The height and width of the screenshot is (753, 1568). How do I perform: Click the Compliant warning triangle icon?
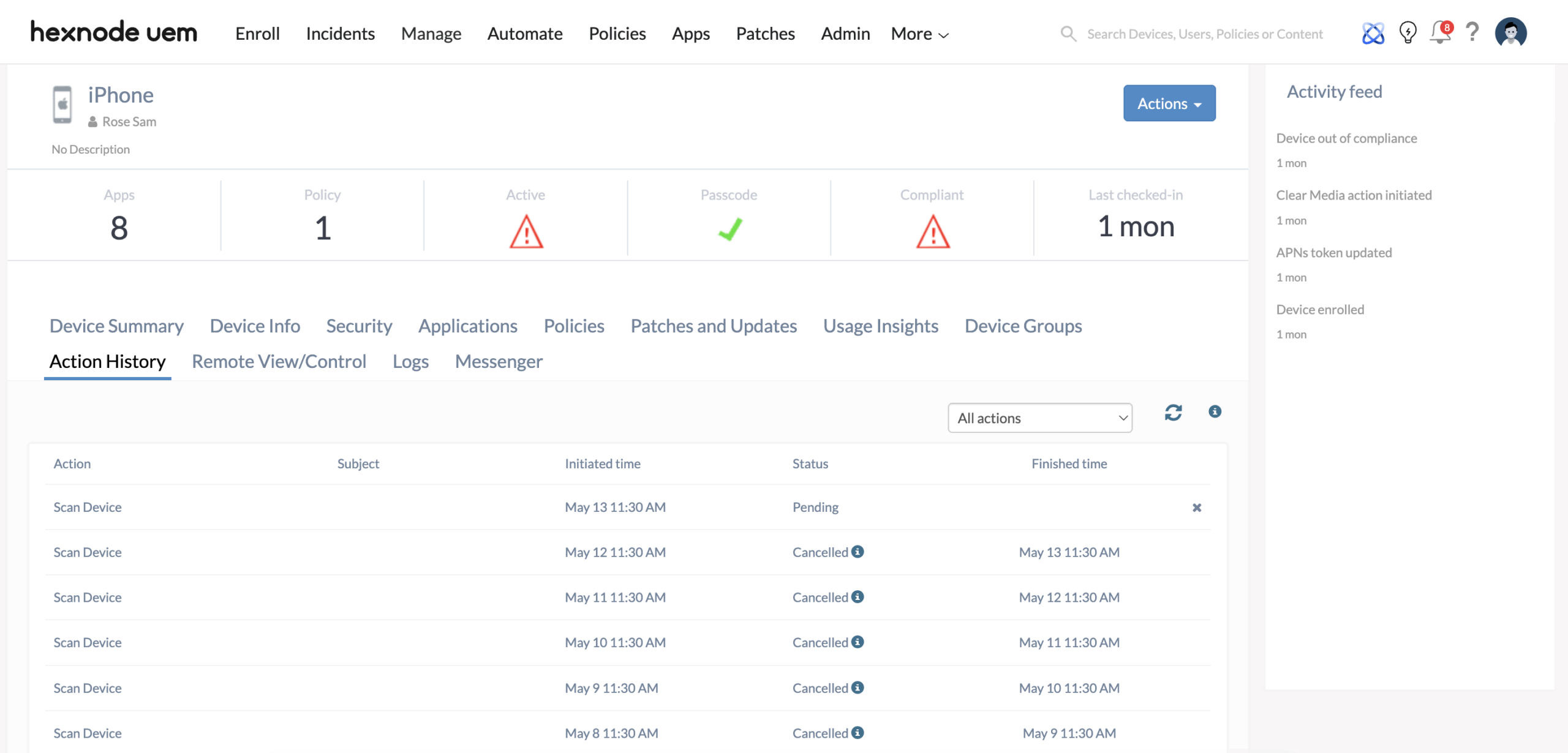point(933,231)
